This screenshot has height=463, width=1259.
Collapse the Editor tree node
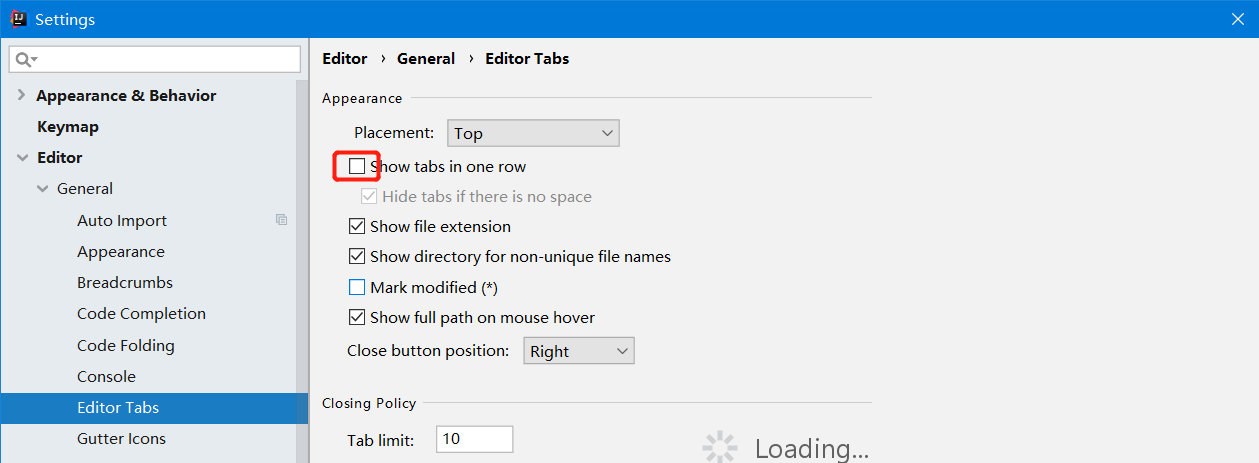[21, 158]
